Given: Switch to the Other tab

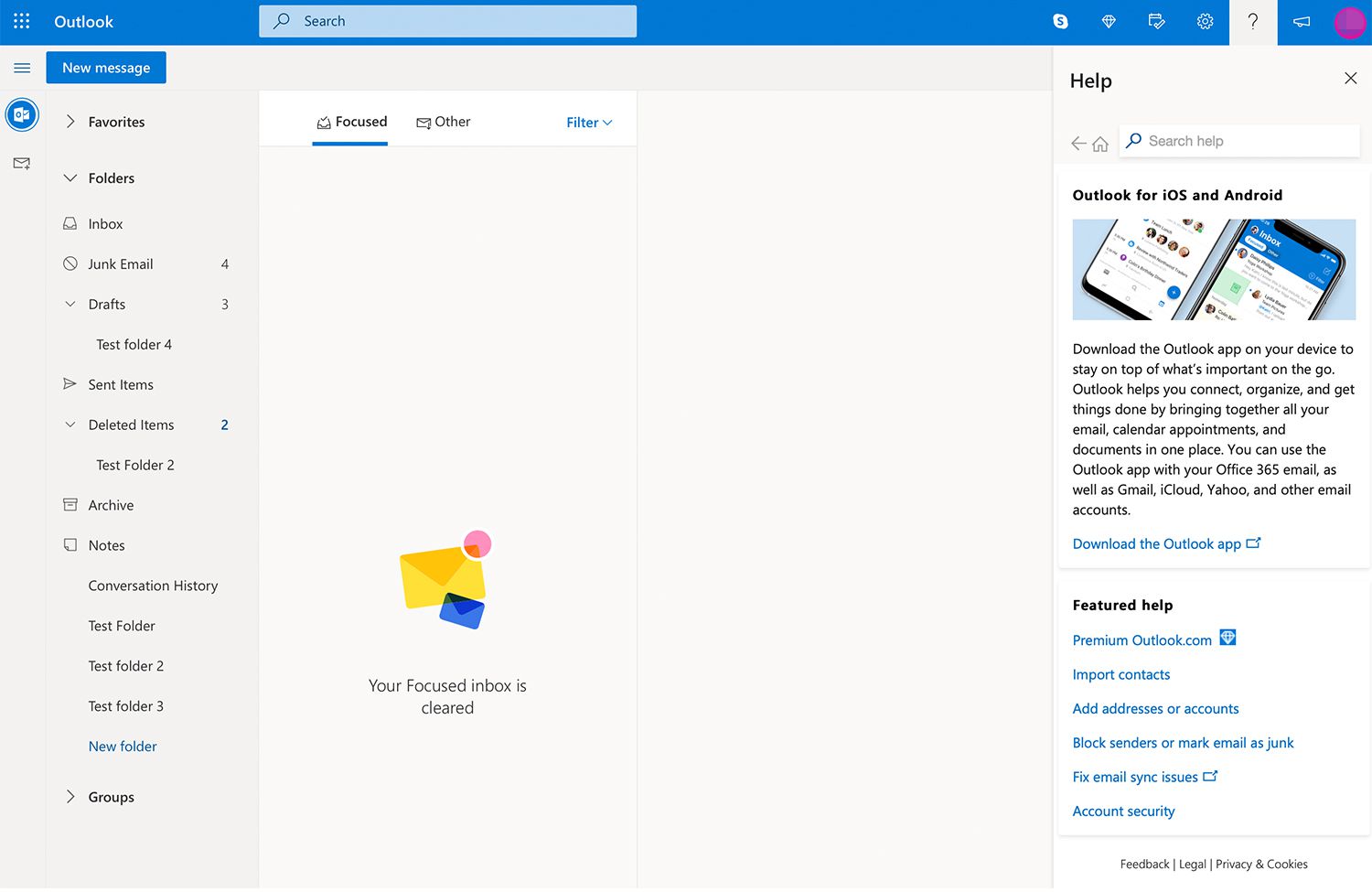Looking at the screenshot, I should (443, 122).
